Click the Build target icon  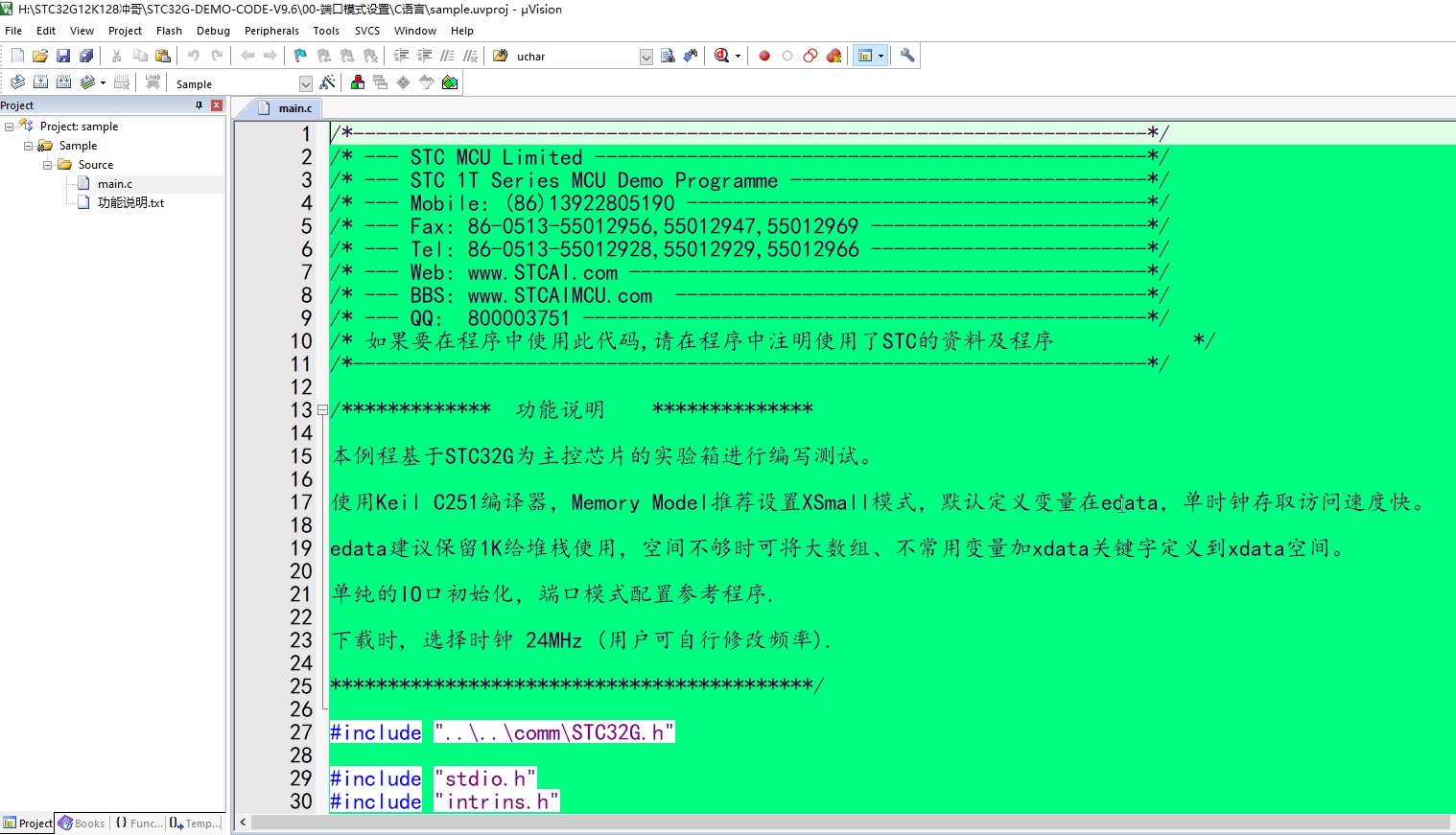click(40, 82)
